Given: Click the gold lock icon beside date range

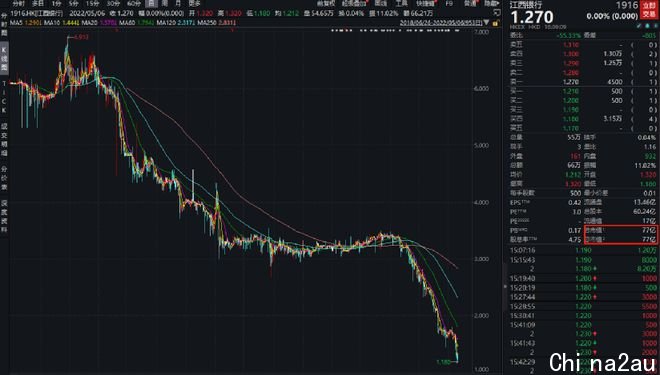Looking at the screenshot, I should click(495, 23).
